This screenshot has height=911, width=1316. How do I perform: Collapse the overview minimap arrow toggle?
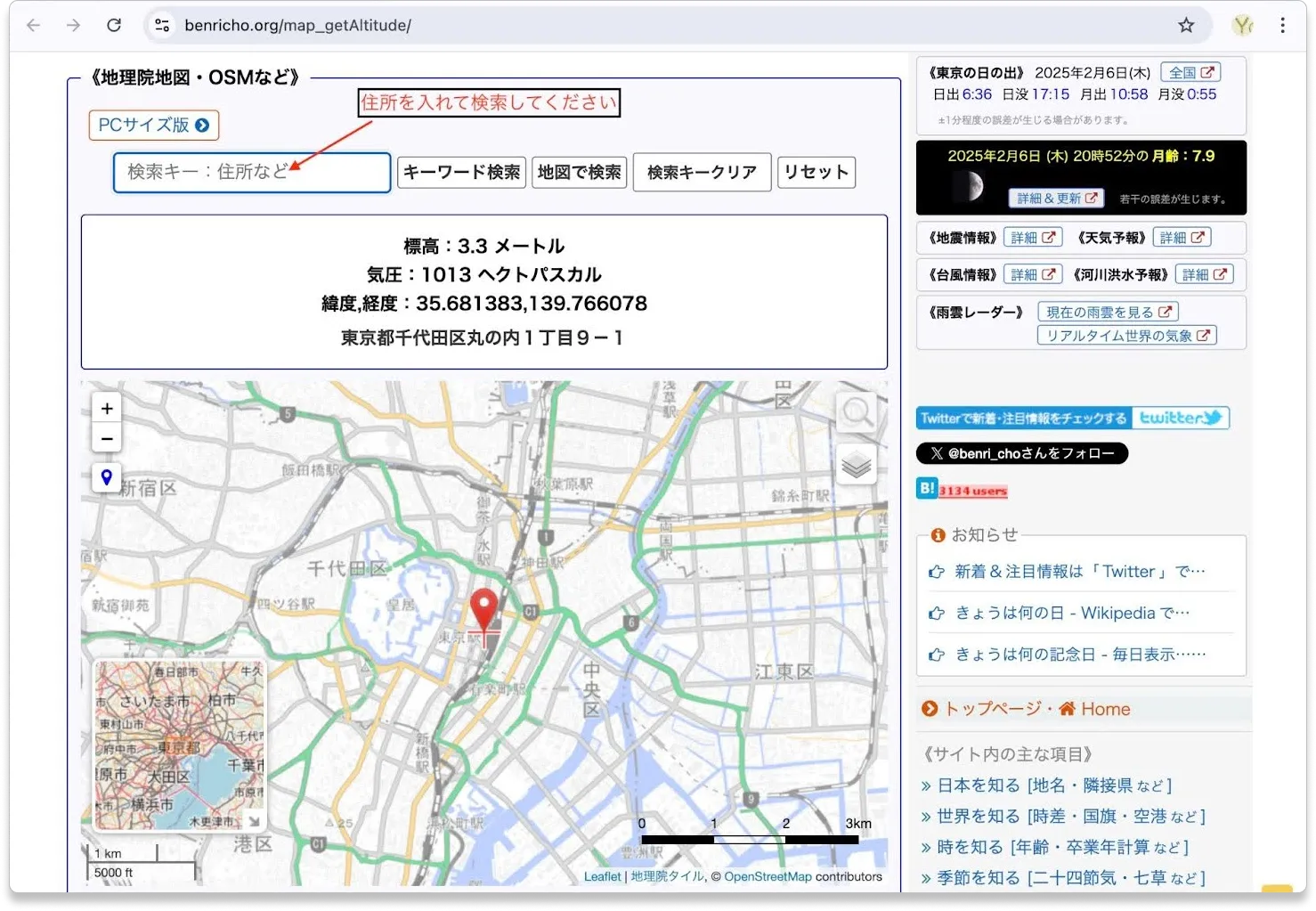[255, 821]
